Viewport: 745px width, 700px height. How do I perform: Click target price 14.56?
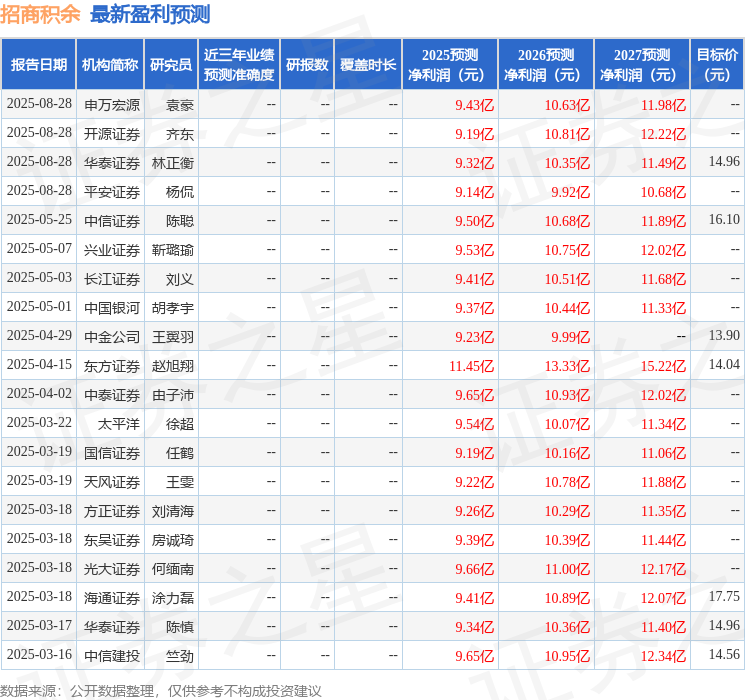[725, 654]
